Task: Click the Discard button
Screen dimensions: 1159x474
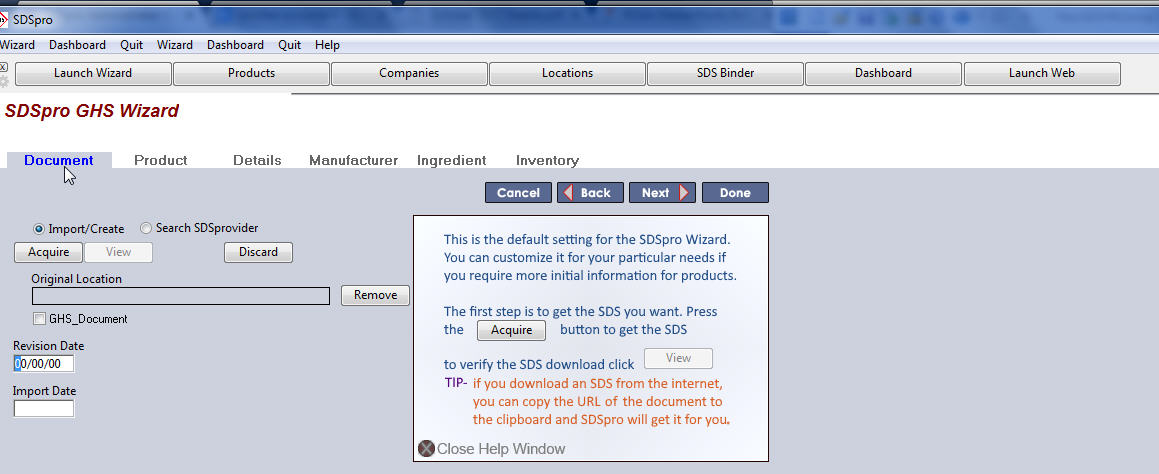Action: click(x=259, y=252)
